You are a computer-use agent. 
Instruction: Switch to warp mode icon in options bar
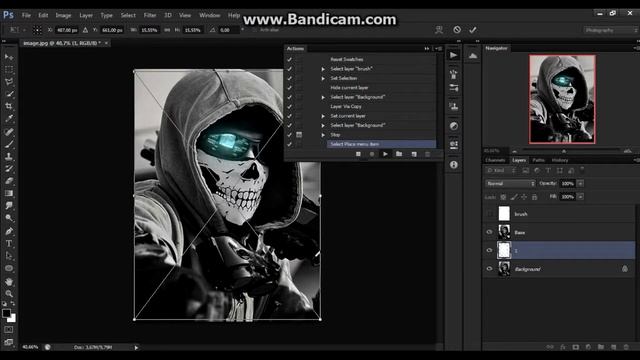(x=439, y=30)
